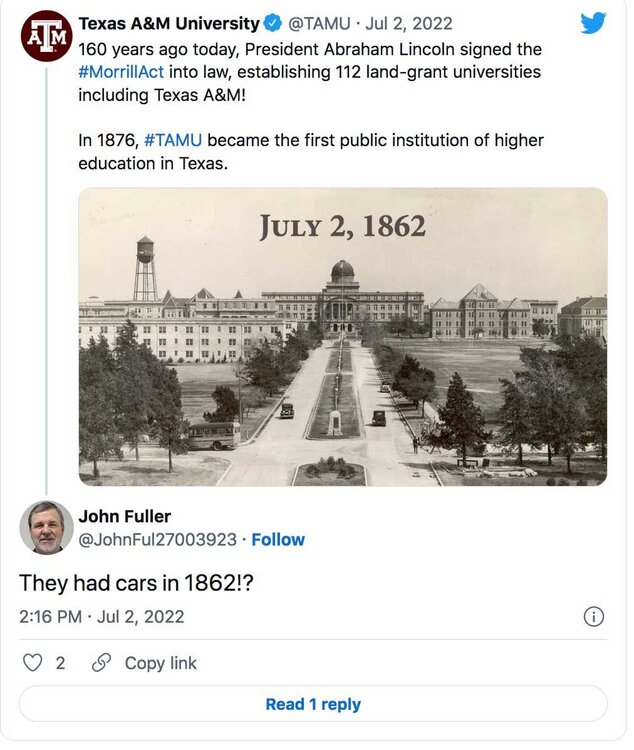
Task: Click the verified badge next to Texas A&M University
Action: click(x=275, y=23)
